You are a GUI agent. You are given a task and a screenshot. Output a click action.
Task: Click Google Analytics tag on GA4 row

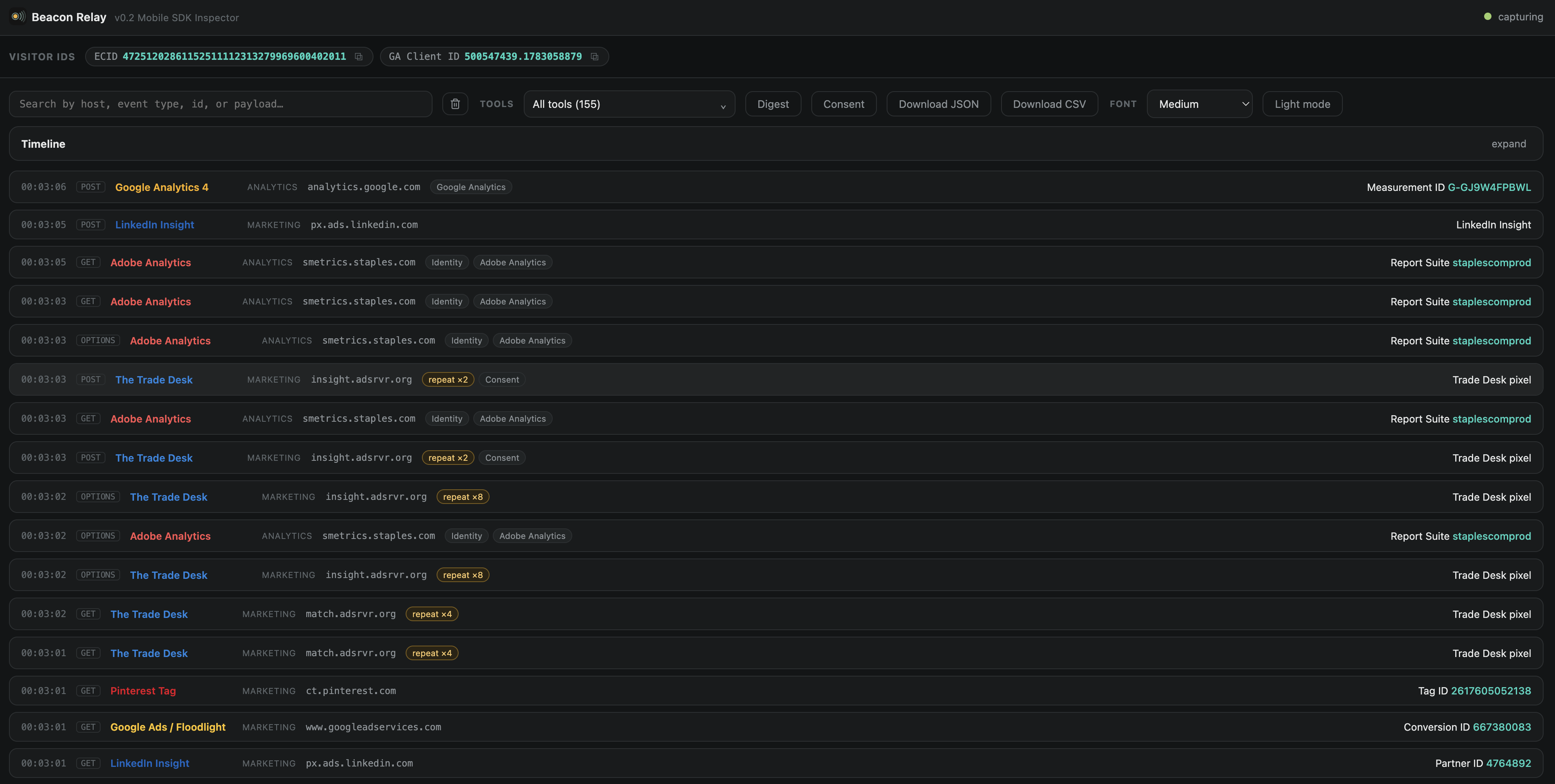(x=471, y=187)
